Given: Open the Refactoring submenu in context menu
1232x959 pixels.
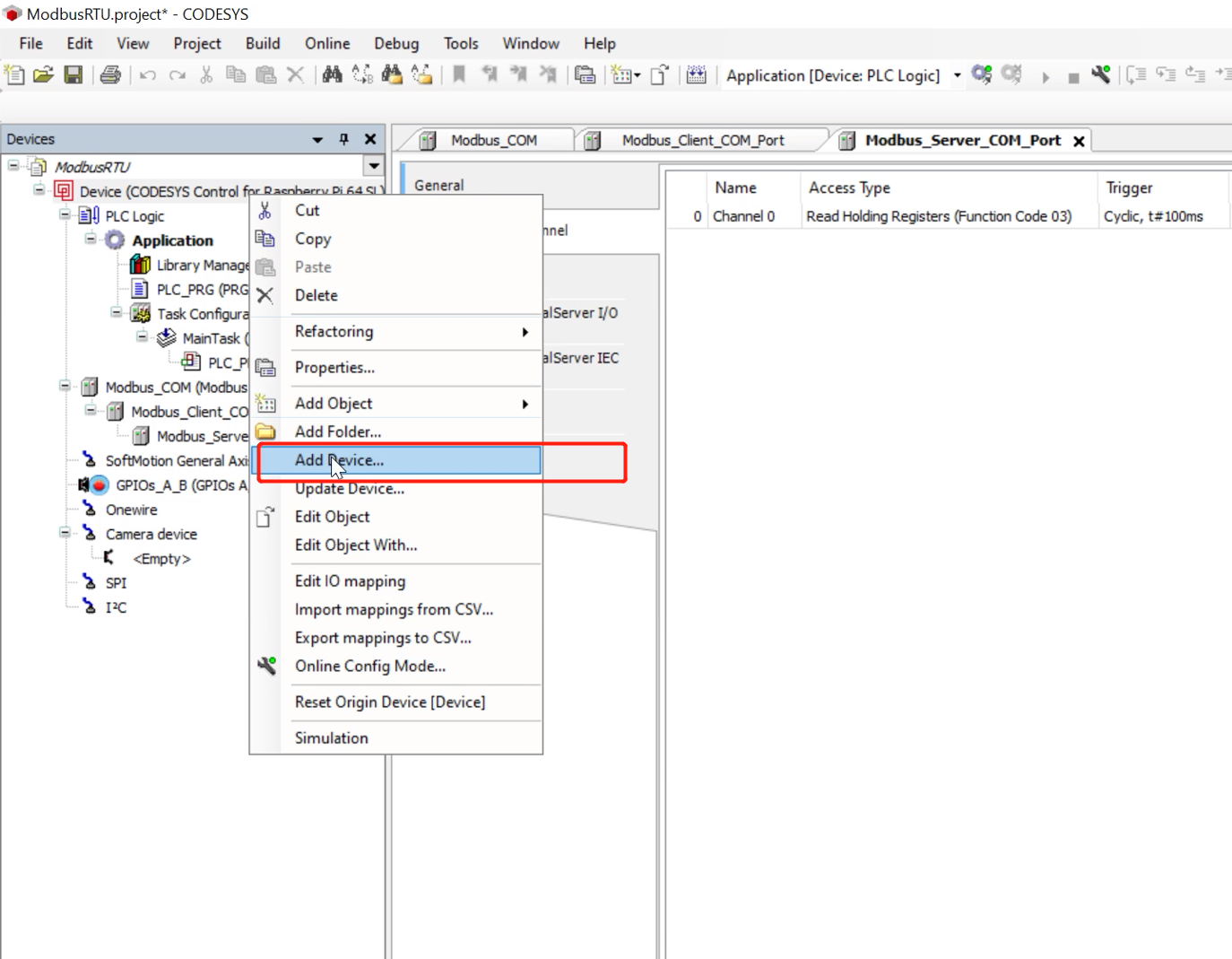Looking at the screenshot, I should (x=396, y=332).
